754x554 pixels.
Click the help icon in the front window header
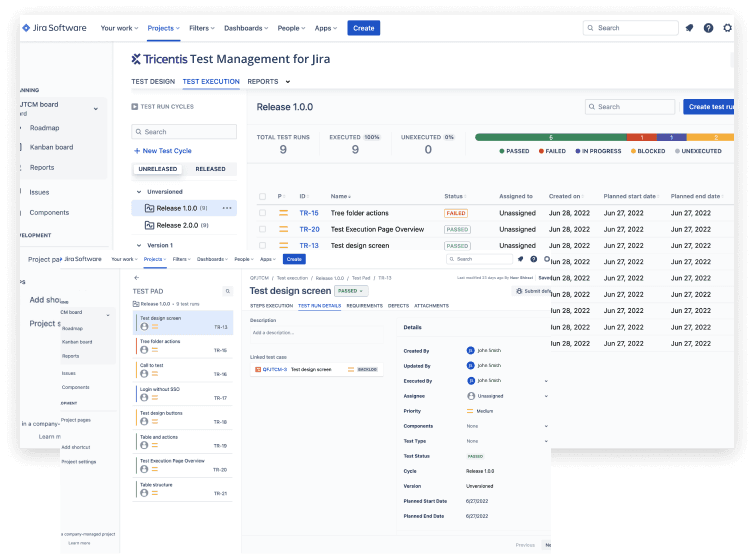click(534, 259)
